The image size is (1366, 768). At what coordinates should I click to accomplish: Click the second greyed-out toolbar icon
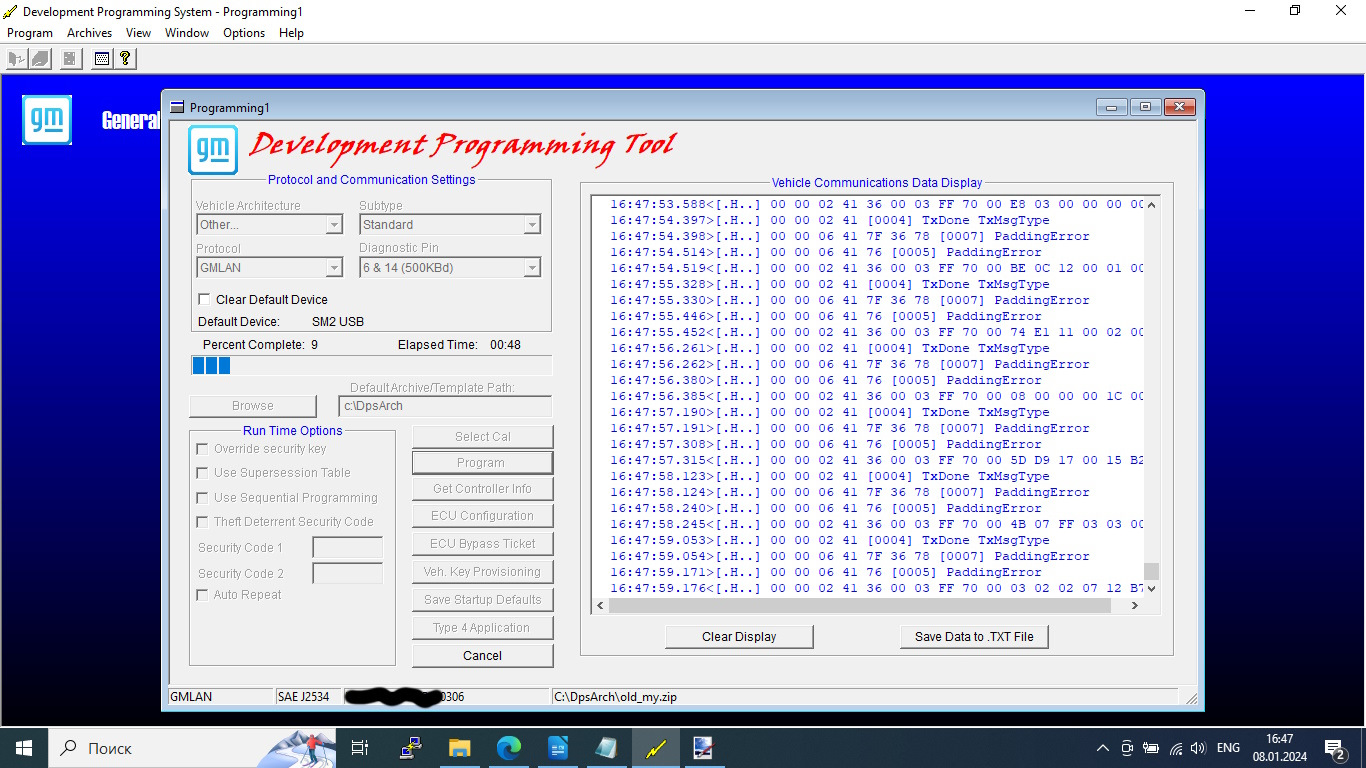click(40, 59)
